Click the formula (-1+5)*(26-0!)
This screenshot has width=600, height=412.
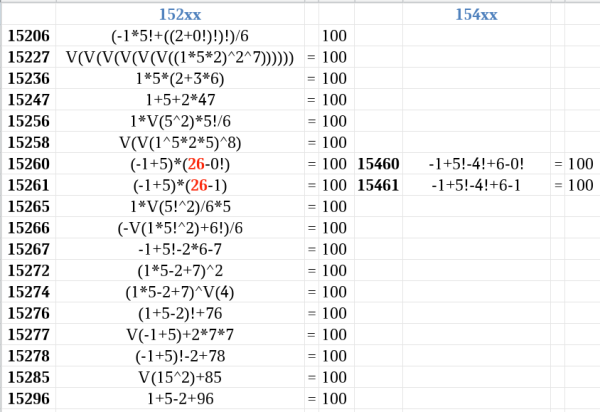click(180, 164)
